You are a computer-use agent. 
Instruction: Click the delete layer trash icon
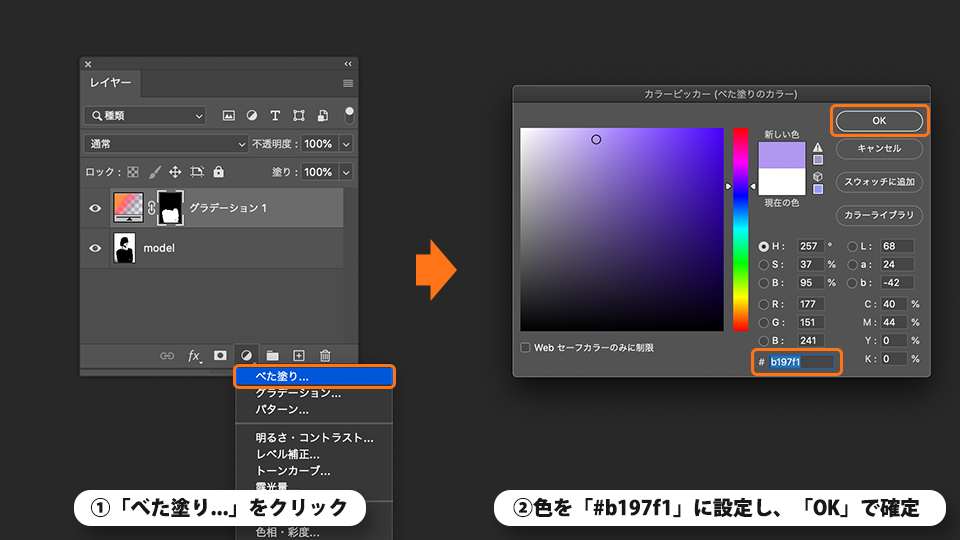325,356
